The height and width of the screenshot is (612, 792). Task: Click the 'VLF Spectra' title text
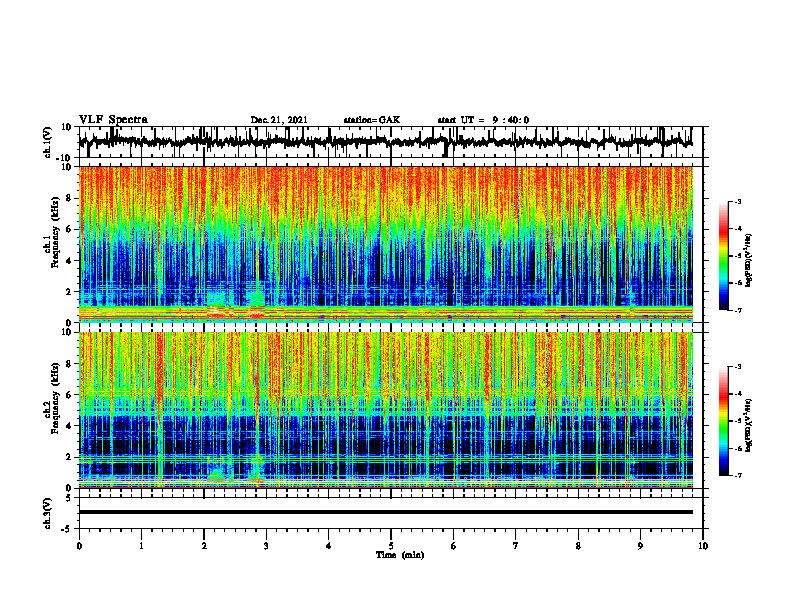113,119
